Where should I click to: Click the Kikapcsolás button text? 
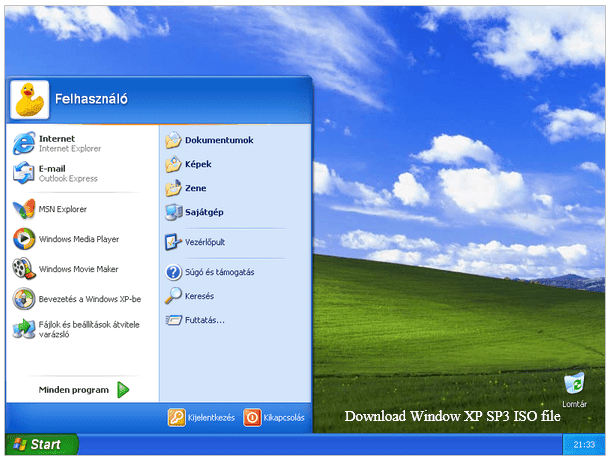[284, 418]
